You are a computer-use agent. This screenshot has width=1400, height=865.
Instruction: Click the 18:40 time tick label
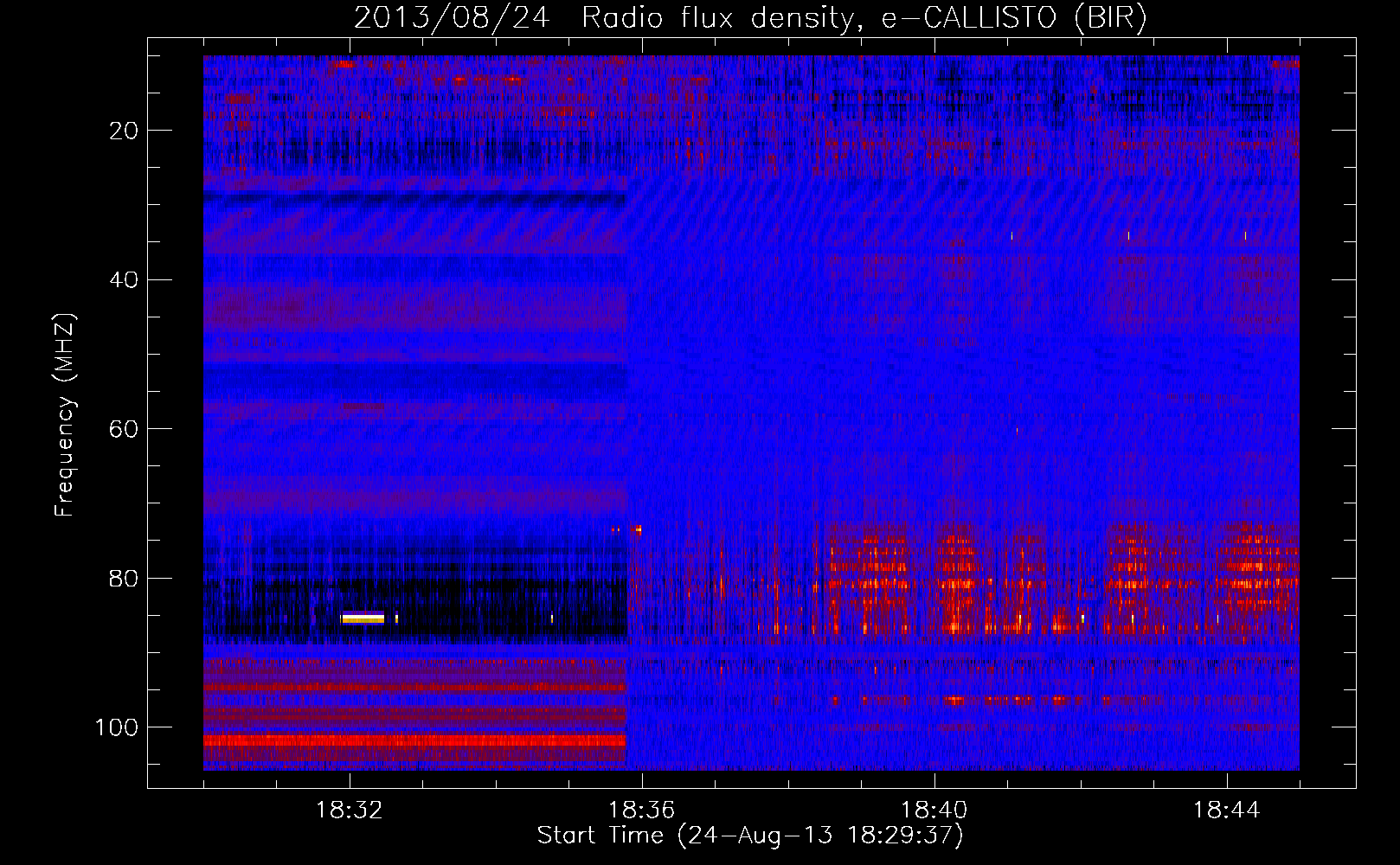[934, 811]
